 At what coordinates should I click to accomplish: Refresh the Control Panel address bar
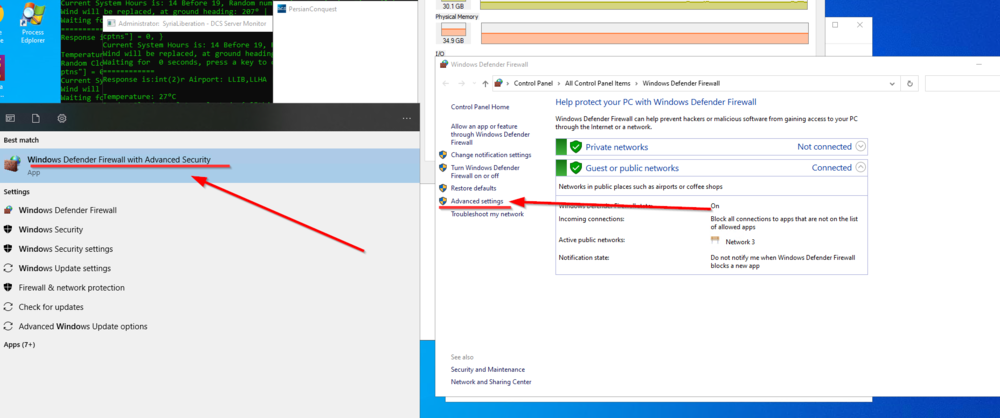coord(910,84)
